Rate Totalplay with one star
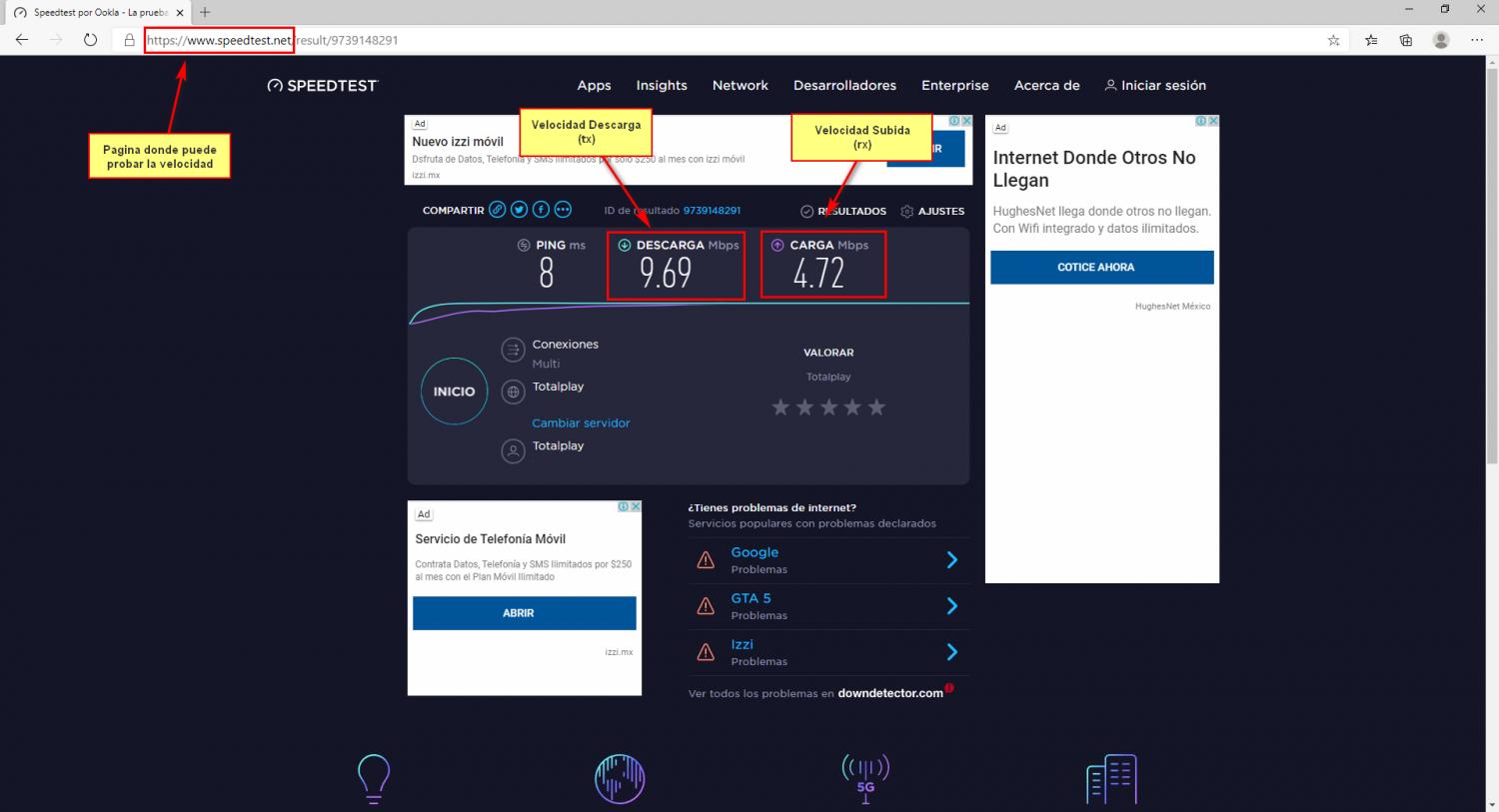The height and width of the screenshot is (812, 1499). point(780,407)
